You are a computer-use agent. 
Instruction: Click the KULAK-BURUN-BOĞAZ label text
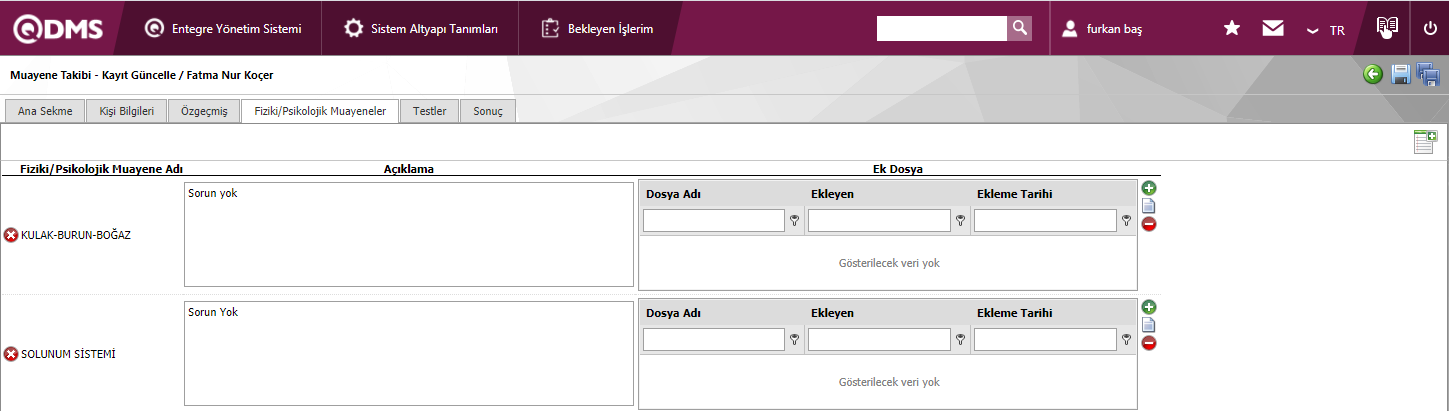pyautogui.click(x=76, y=235)
